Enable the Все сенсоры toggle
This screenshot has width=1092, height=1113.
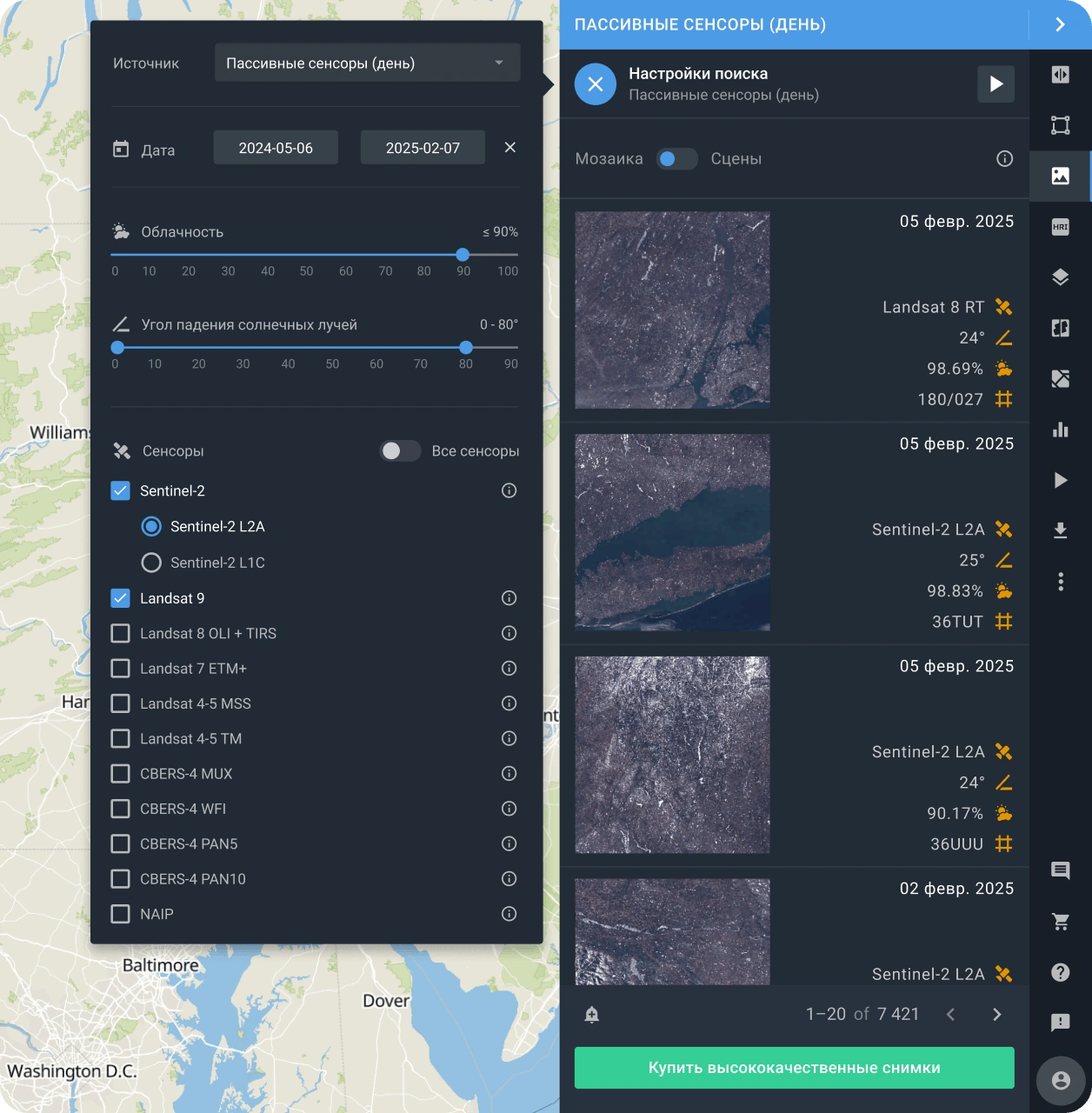pyautogui.click(x=400, y=450)
